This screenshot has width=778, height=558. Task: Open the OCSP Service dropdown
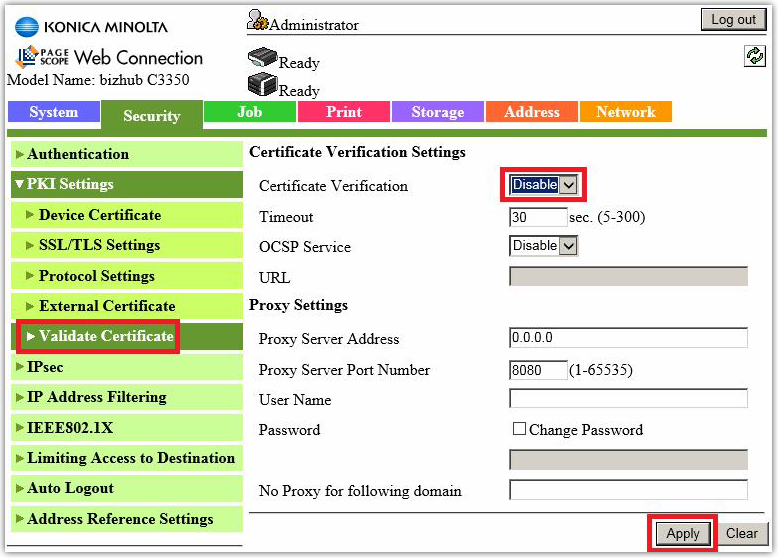pos(543,246)
